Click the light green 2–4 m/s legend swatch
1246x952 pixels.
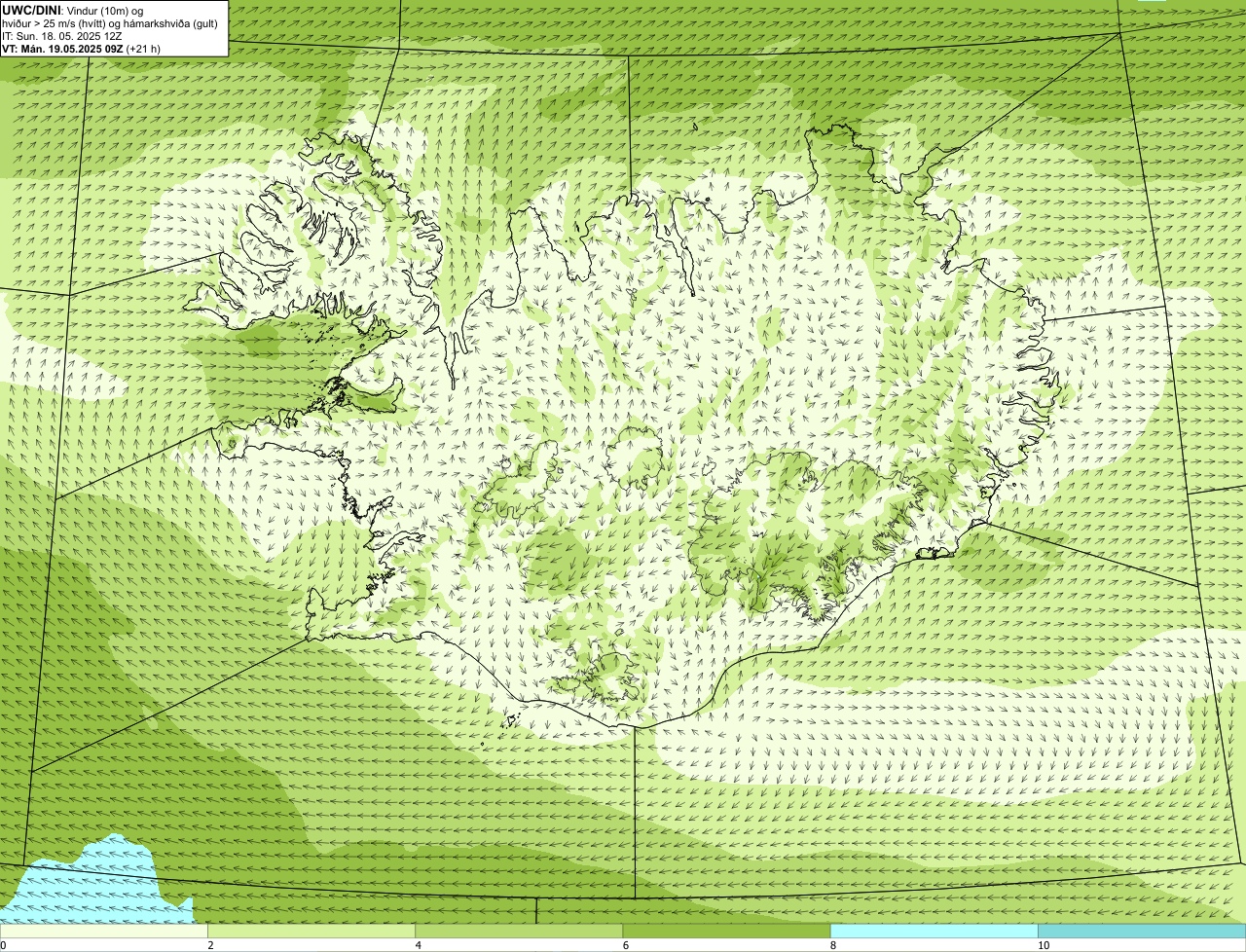click(x=311, y=932)
